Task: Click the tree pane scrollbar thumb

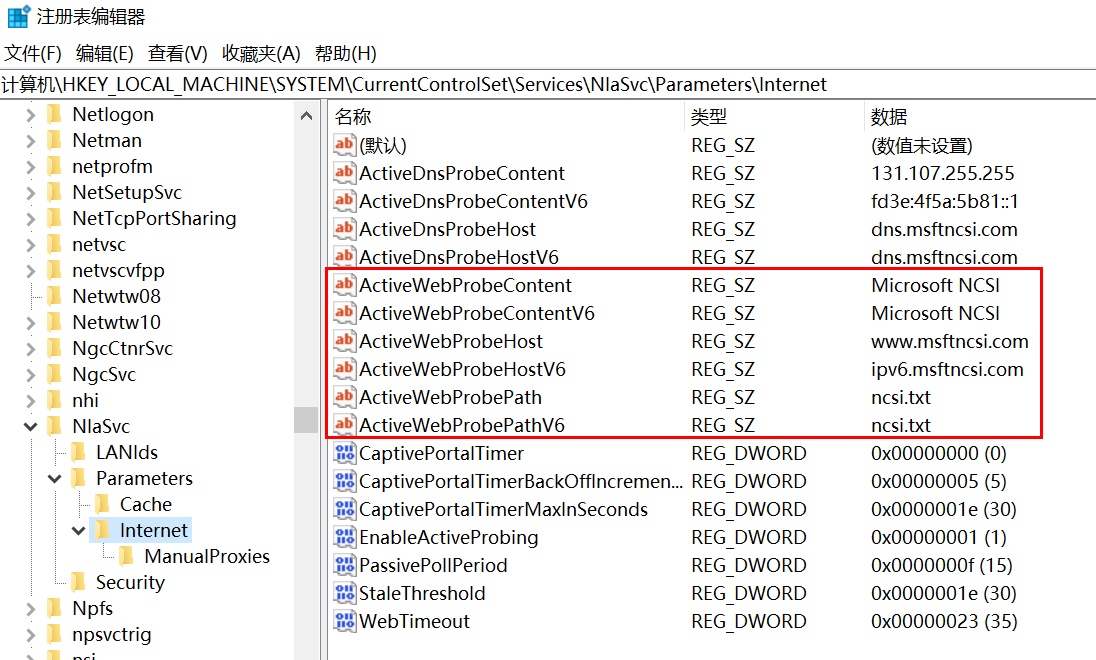Action: point(306,419)
